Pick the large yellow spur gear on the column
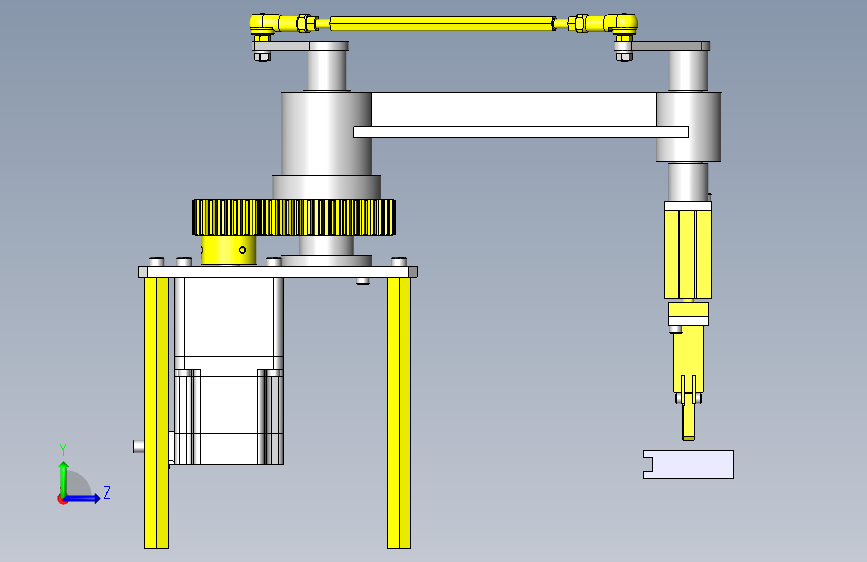867x562 pixels. pyautogui.click(x=328, y=217)
